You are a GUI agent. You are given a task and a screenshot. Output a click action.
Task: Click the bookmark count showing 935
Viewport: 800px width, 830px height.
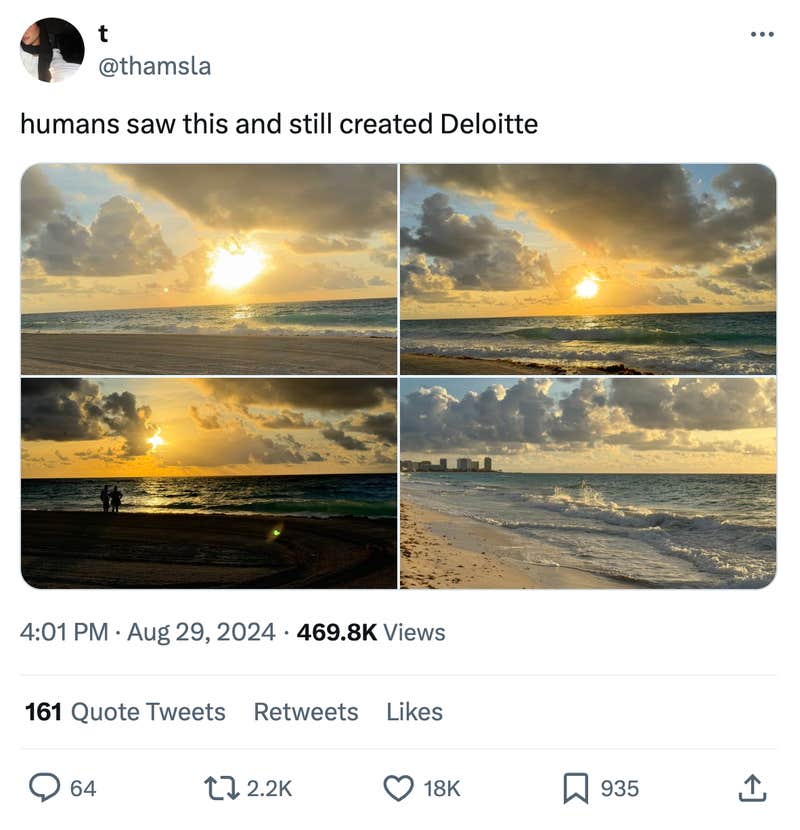click(621, 788)
